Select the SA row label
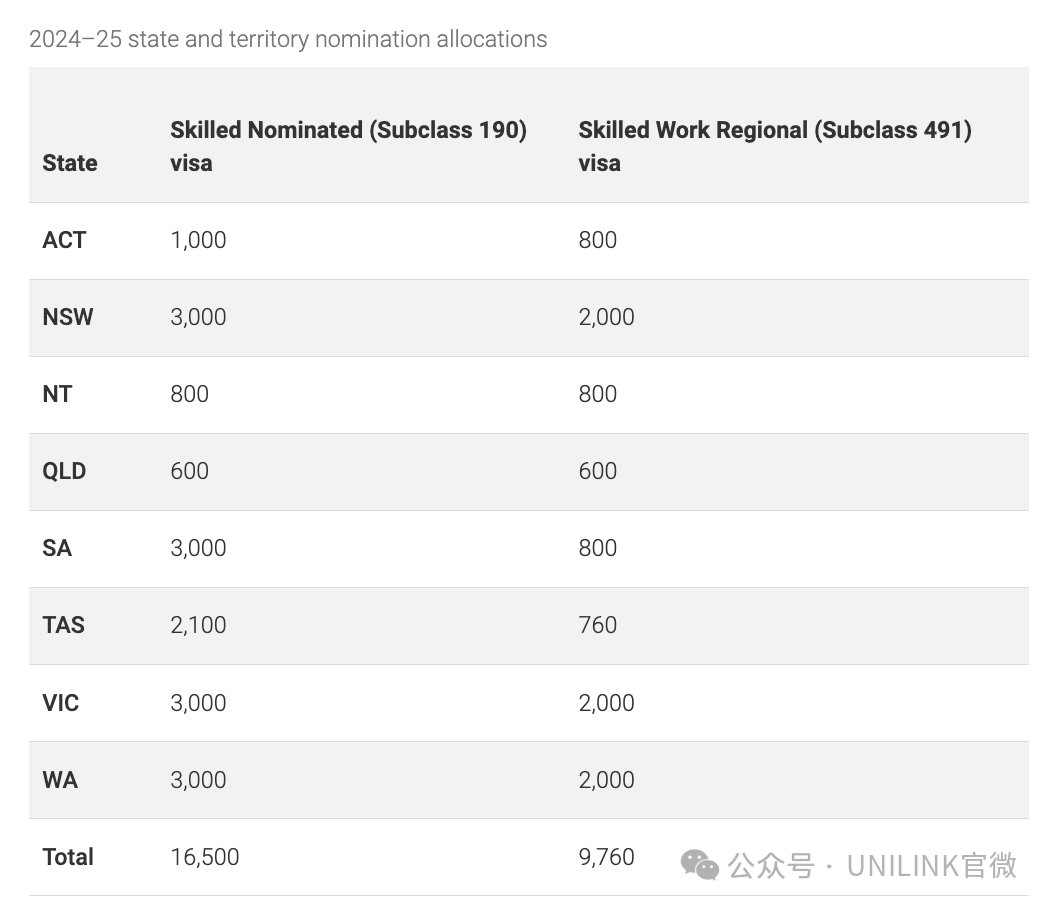Screen dimensions: 1050x908 [57, 548]
